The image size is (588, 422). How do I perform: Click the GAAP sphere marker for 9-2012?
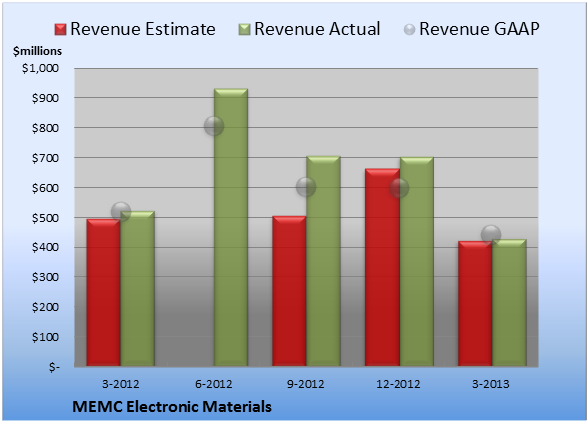coord(306,187)
